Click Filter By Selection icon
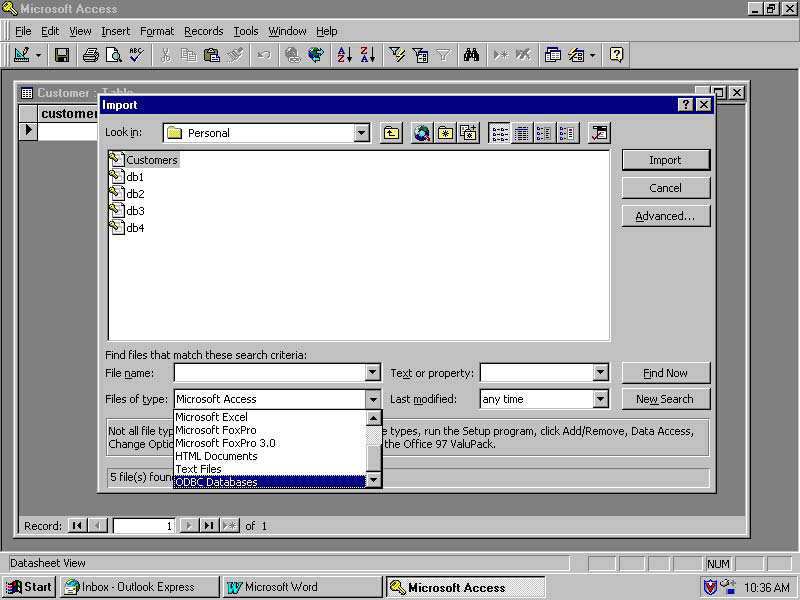Image resolution: width=800 pixels, height=600 pixels. click(x=397, y=55)
